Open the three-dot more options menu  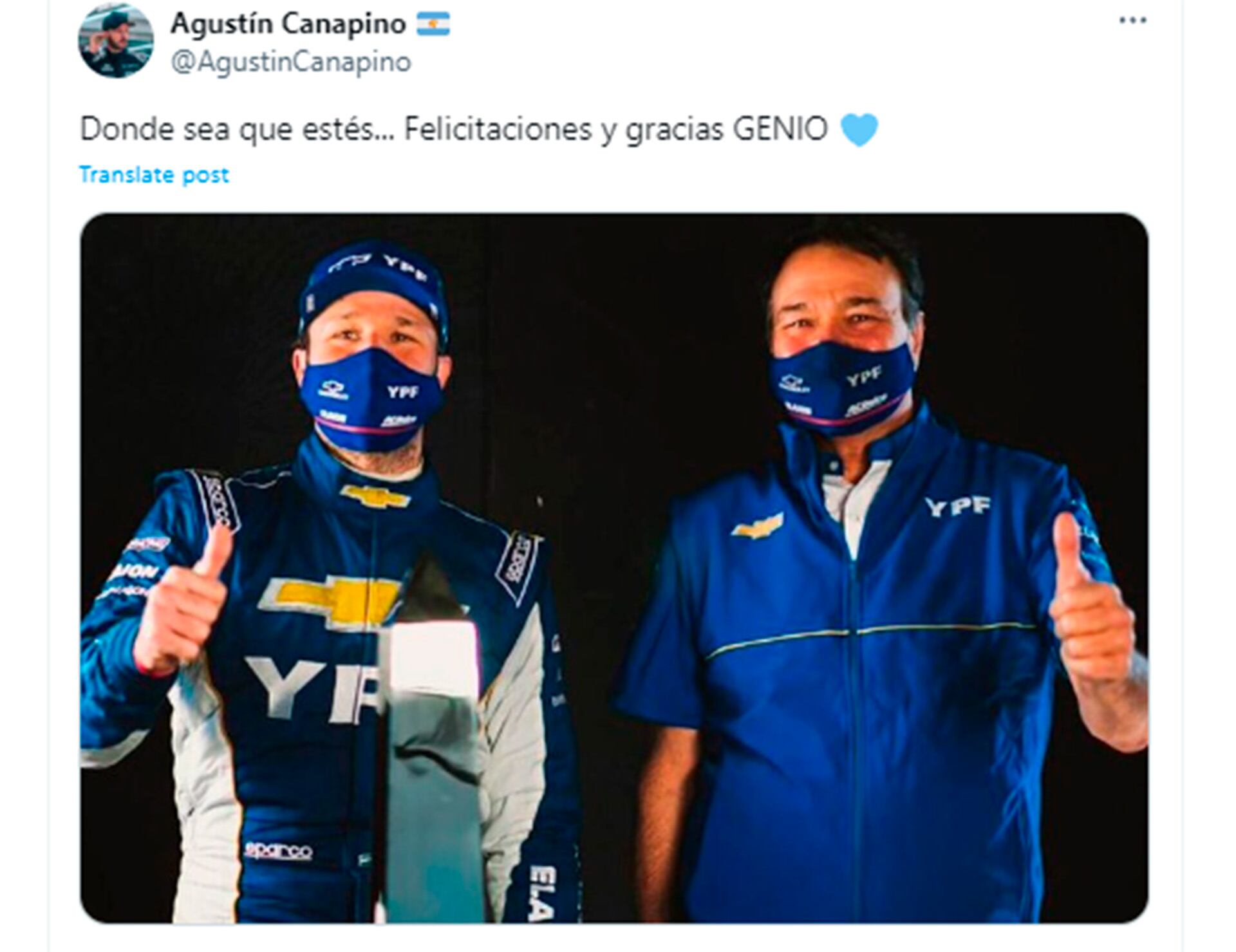coord(1133,21)
